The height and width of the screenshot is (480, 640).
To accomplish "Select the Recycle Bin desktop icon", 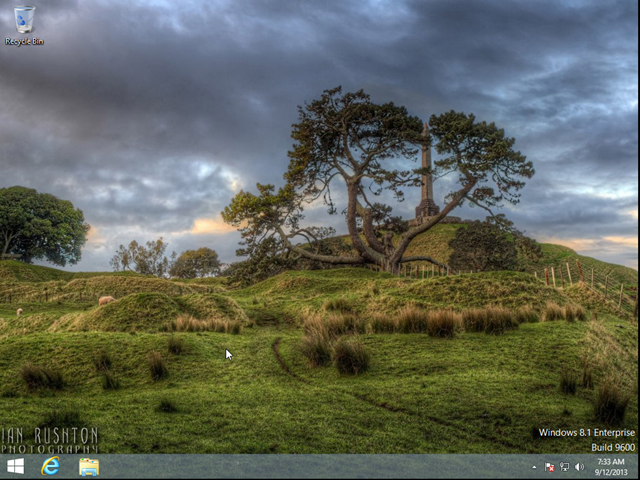I will pyautogui.click(x=24, y=24).
